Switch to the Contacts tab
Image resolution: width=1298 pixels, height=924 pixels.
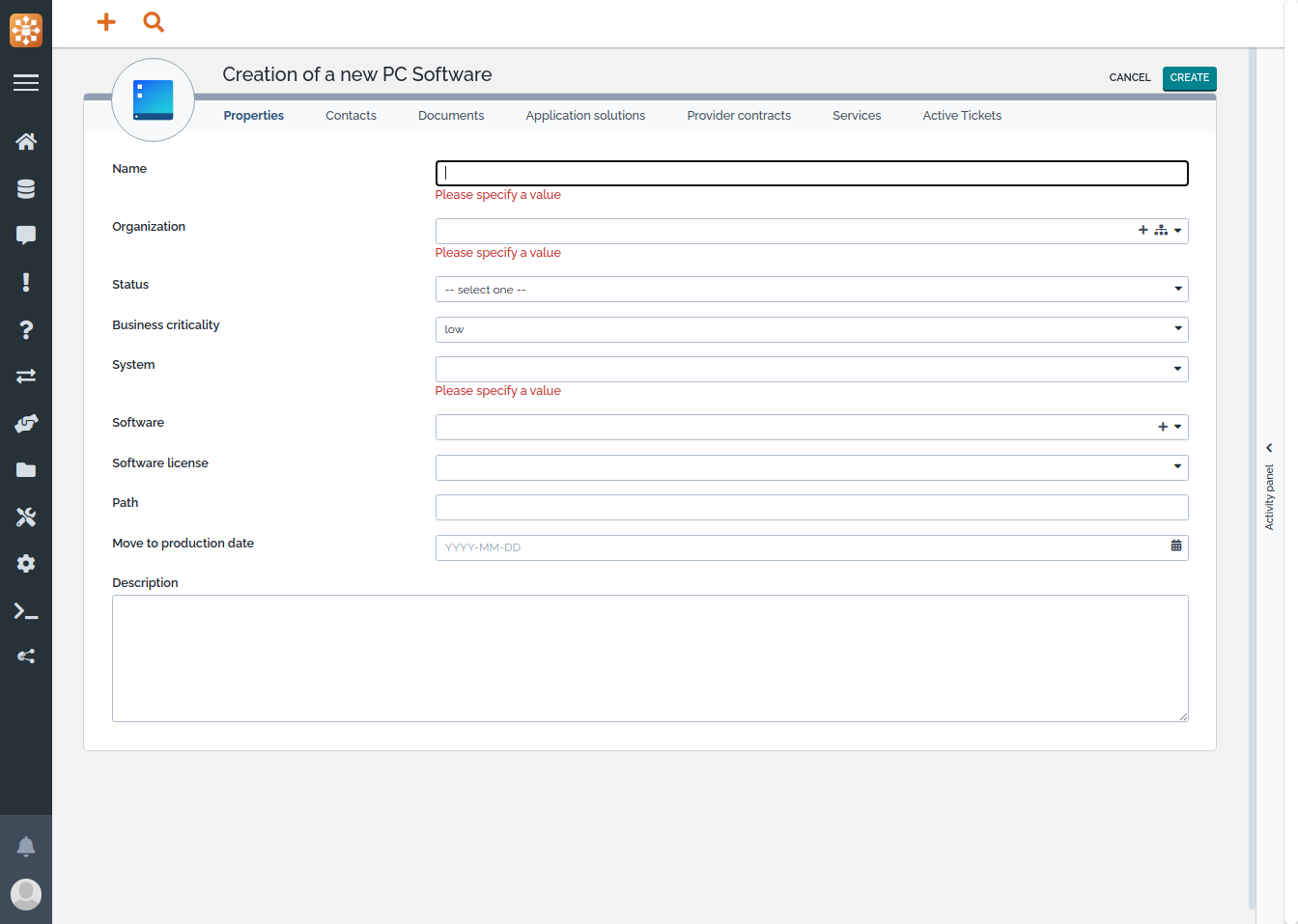point(351,116)
